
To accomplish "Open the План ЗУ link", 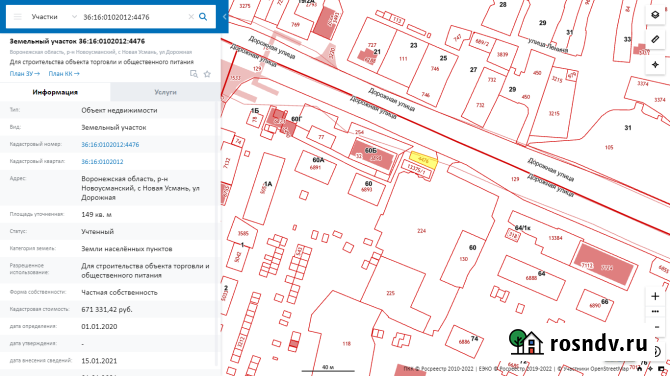I will (x=25, y=73).
